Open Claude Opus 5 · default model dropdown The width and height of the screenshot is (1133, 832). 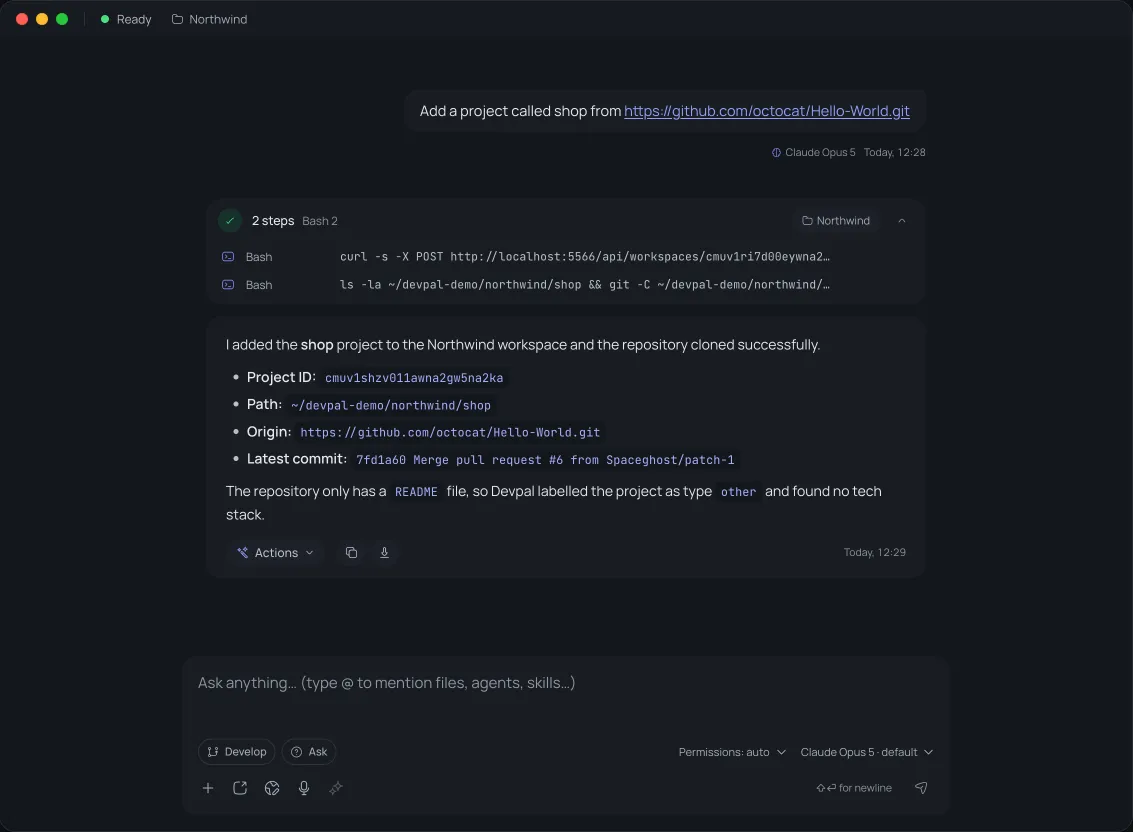(866, 752)
